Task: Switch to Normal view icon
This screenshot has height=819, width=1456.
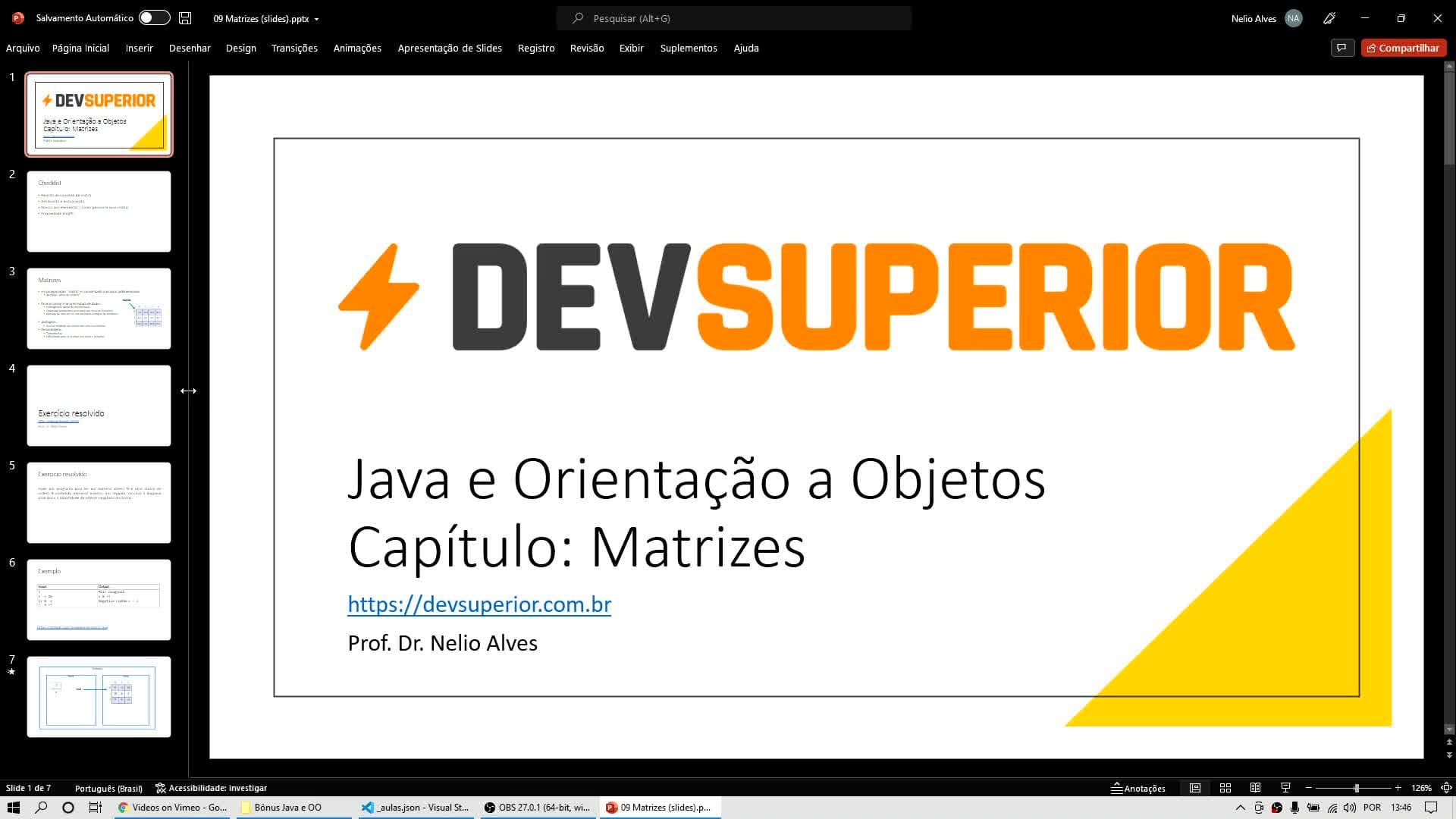Action: click(x=1195, y=788)
